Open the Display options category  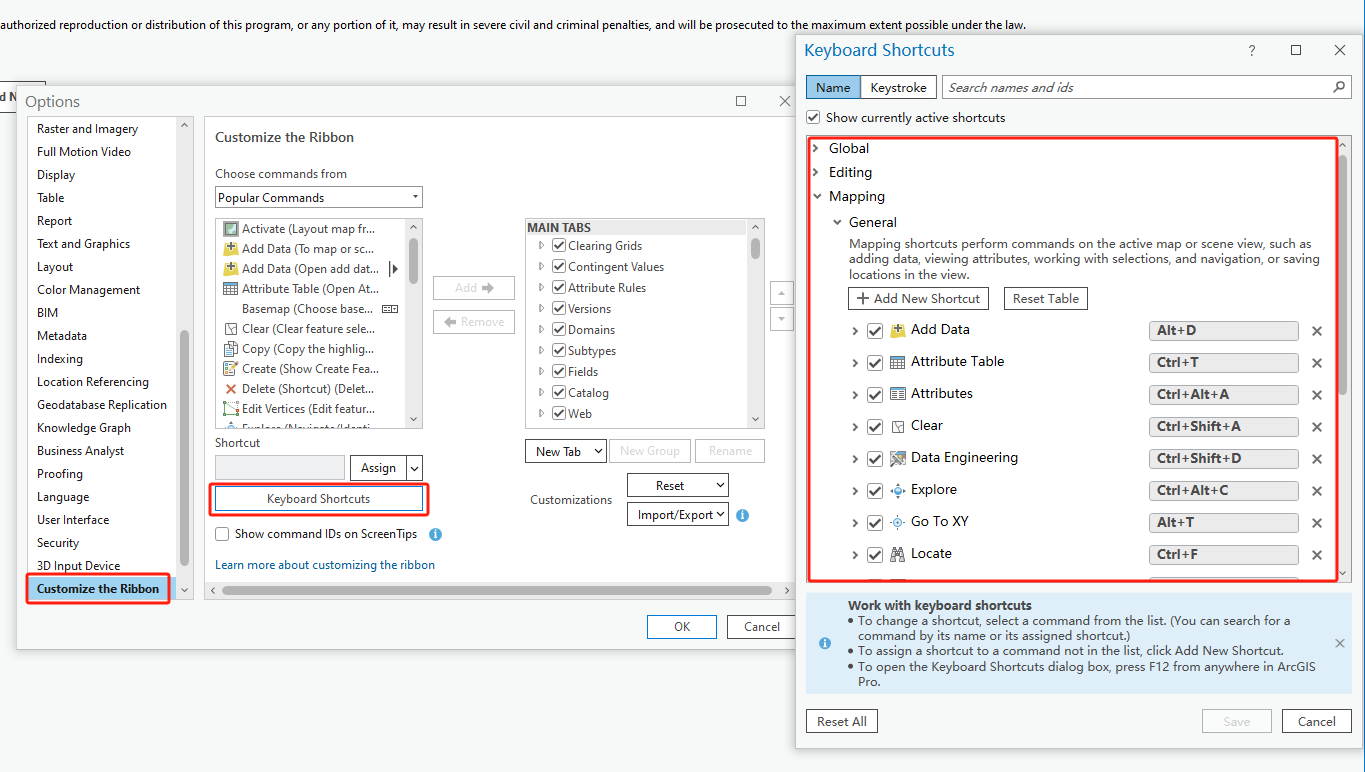[x=56, y=174]
